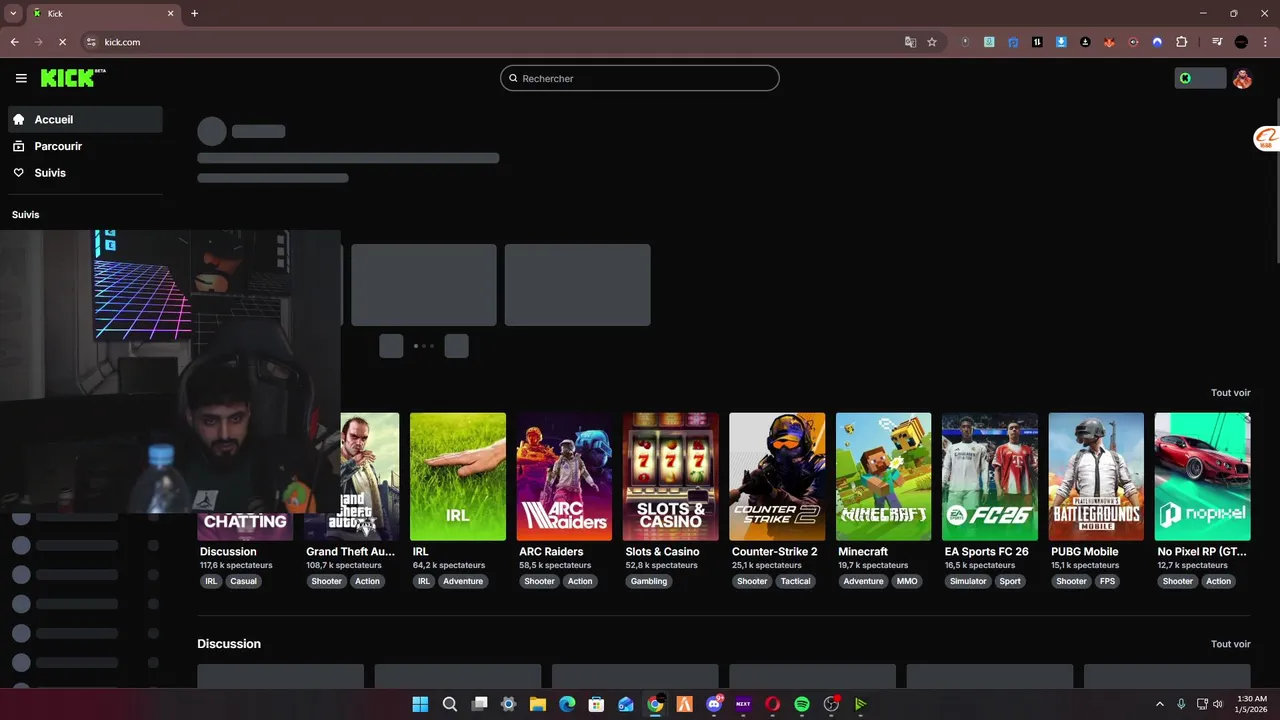Open the EA Sports FC 26 thumbnail
Screen dimensions: 1280x720
pos(990,477)
